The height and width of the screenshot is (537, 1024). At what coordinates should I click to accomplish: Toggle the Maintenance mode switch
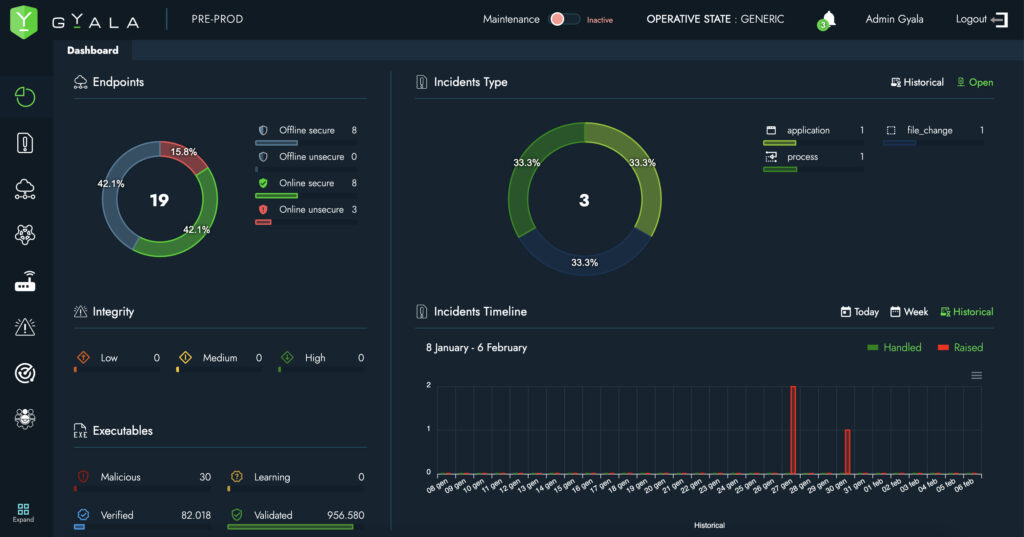pyautogui.click(x=565, y=20)
